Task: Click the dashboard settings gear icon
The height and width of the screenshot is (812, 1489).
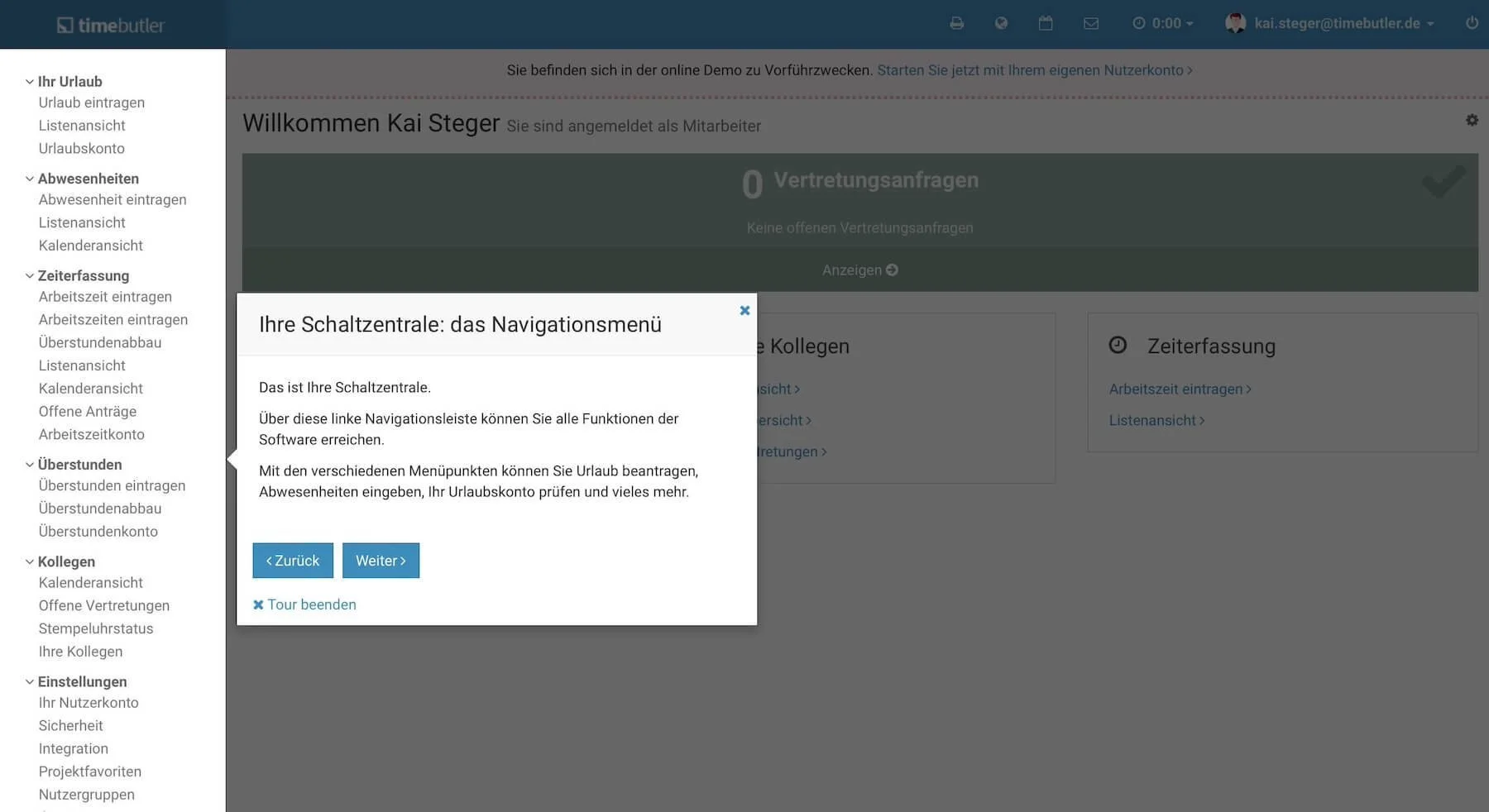Action: 1472,120
